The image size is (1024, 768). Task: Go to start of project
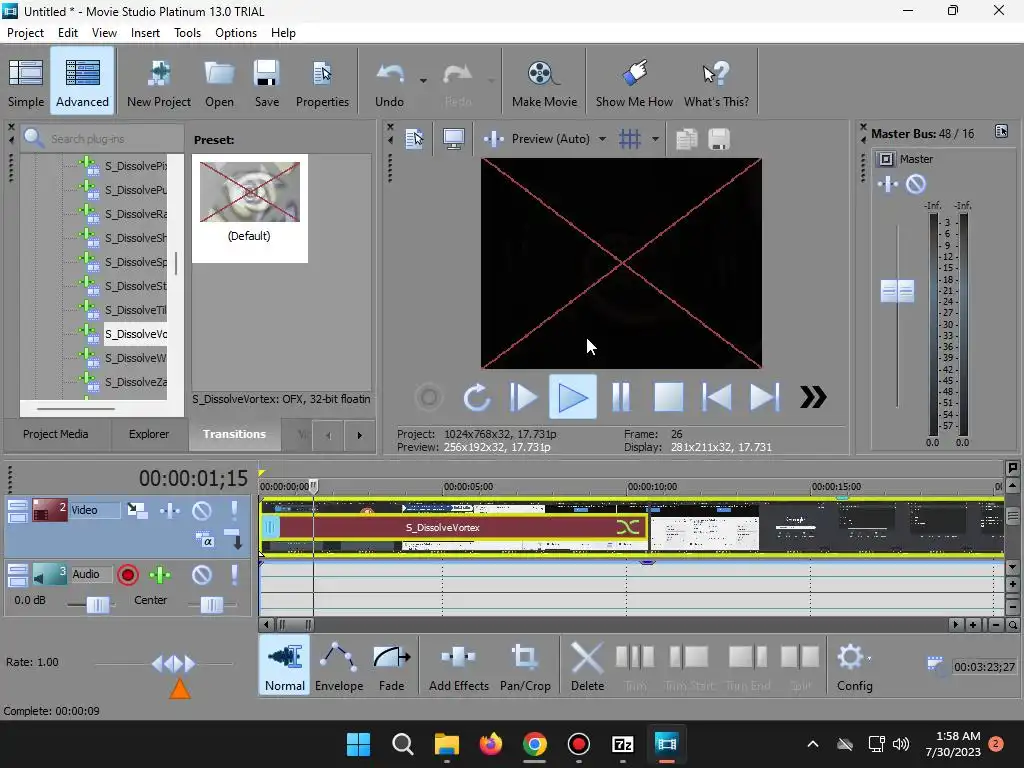716,397
